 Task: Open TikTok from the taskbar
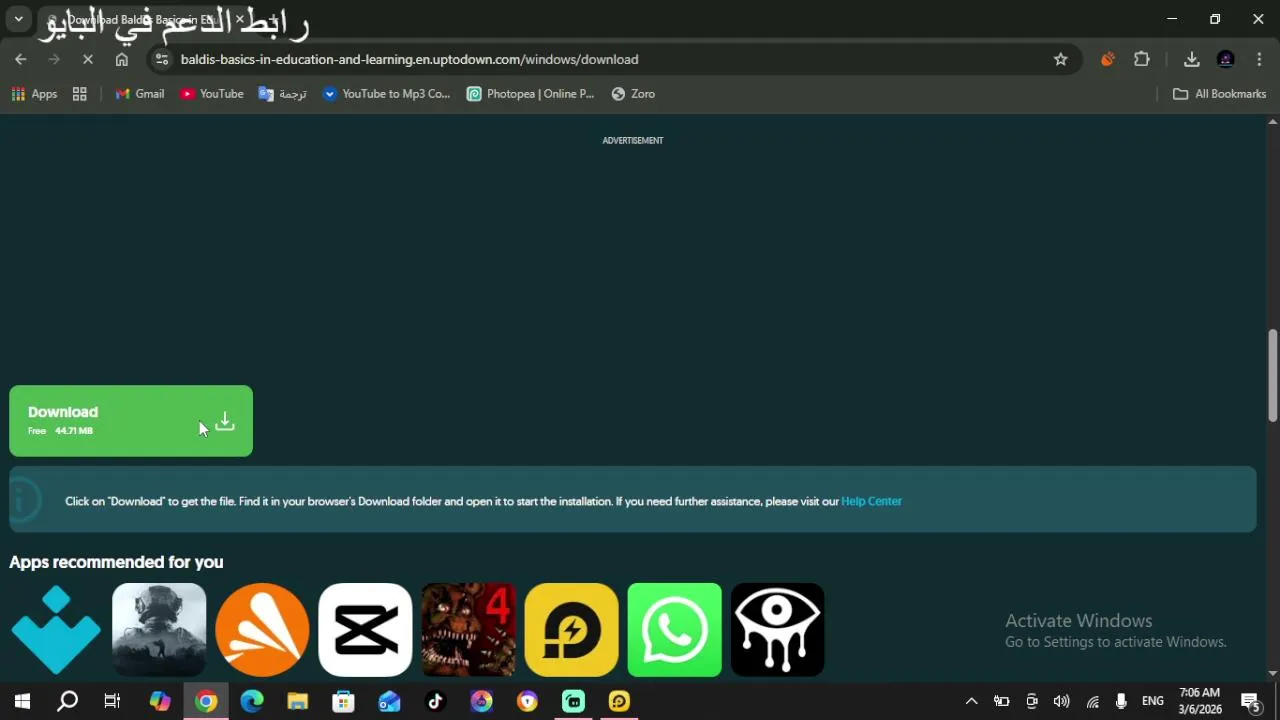click(x=436, y=701)
